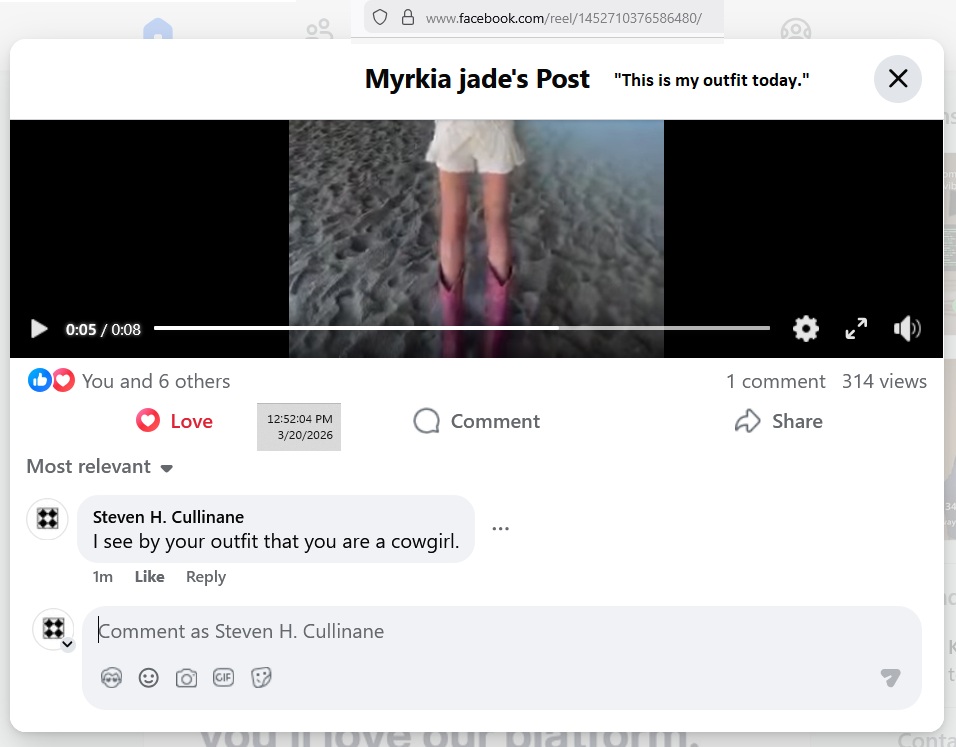956x747 pixels.
Task: Open comment options three-dot menu
Action: coord(501,529)
